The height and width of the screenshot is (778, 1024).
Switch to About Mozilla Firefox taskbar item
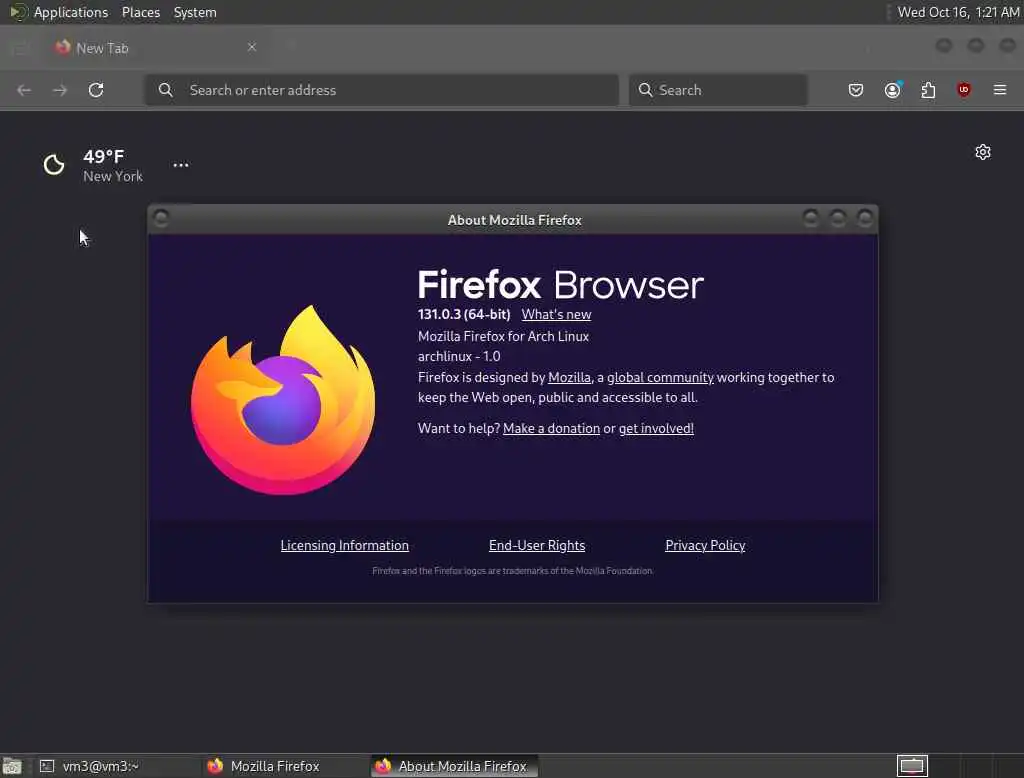(x=454, y=766)
